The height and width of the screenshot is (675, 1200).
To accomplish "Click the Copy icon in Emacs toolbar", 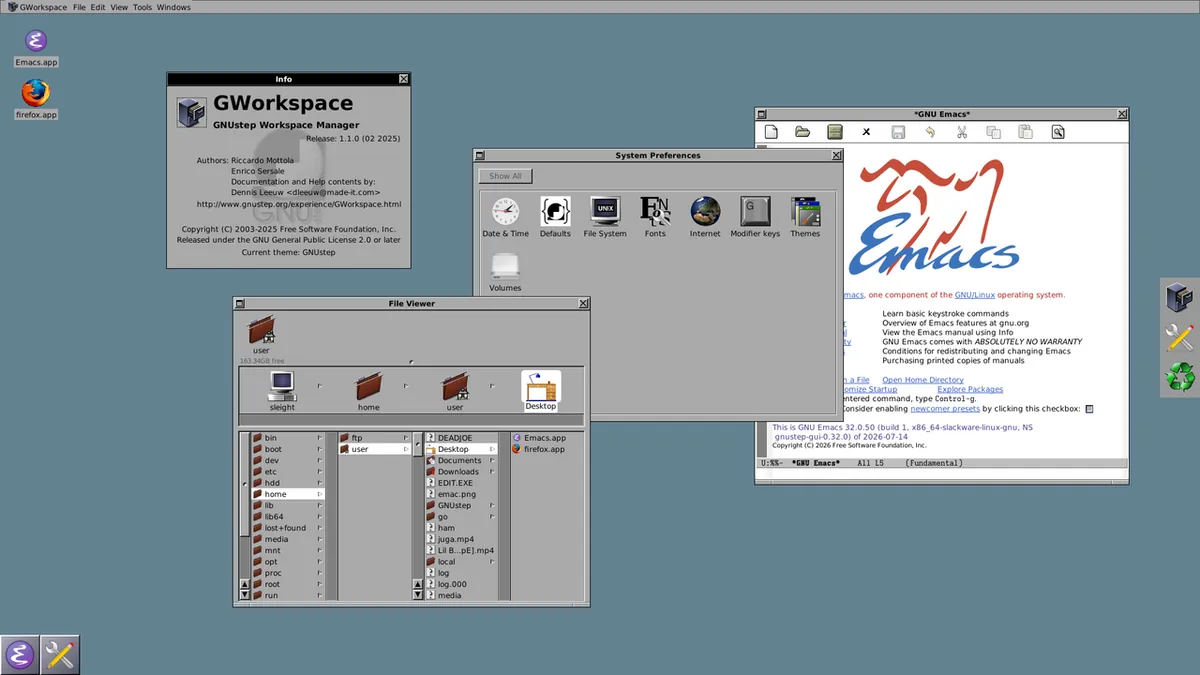I will [x=993, y=132].
